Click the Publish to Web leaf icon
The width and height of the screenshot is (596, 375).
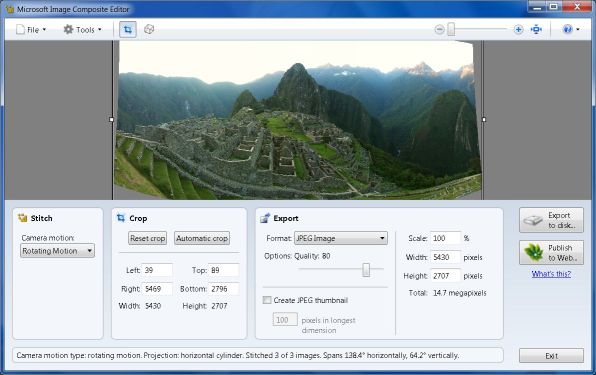(x=533, y=252)
